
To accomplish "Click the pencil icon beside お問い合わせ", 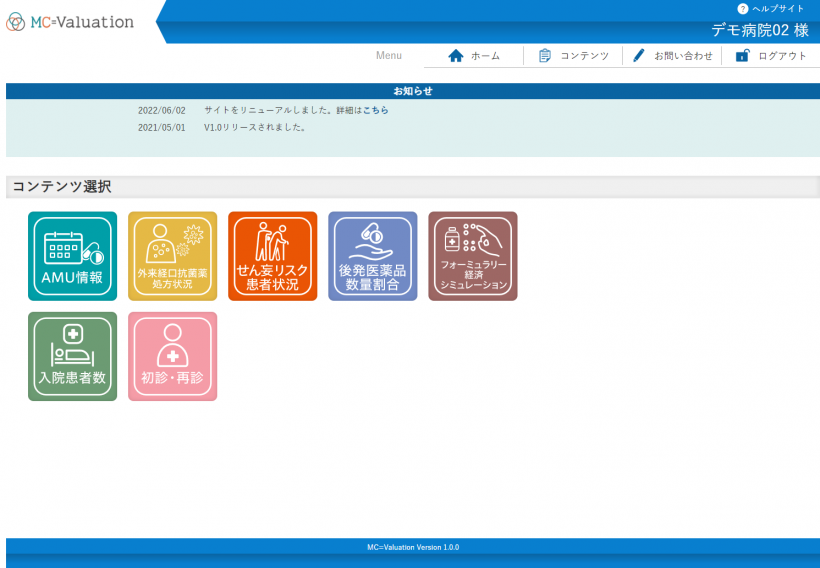I will tap(639, 56).
